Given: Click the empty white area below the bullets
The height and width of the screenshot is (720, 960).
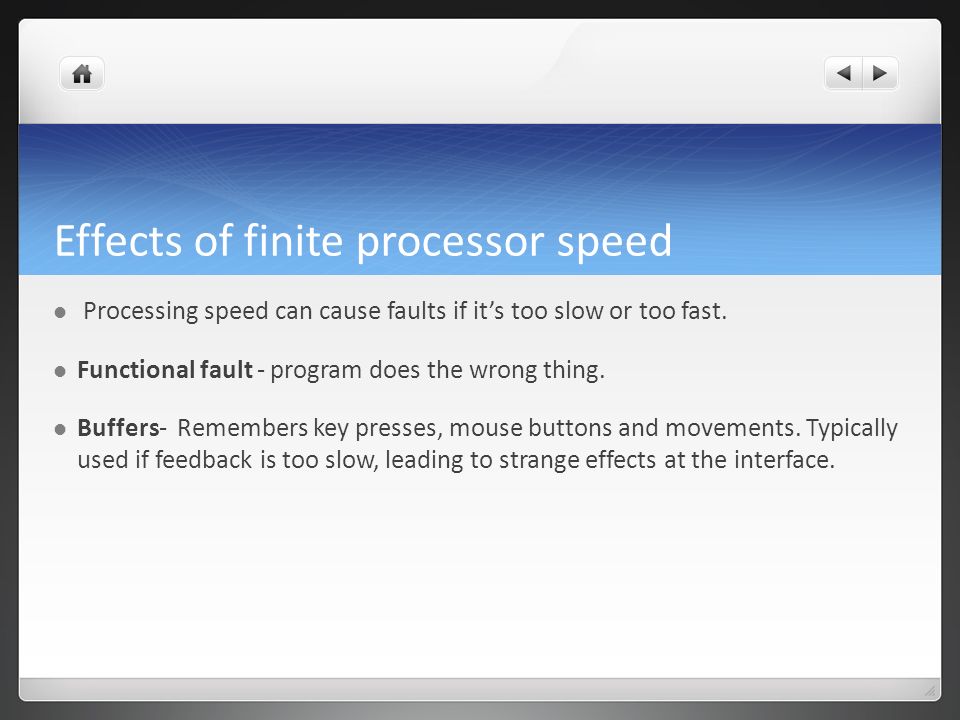Looking at the screenshot, I should tap(480, 576).
